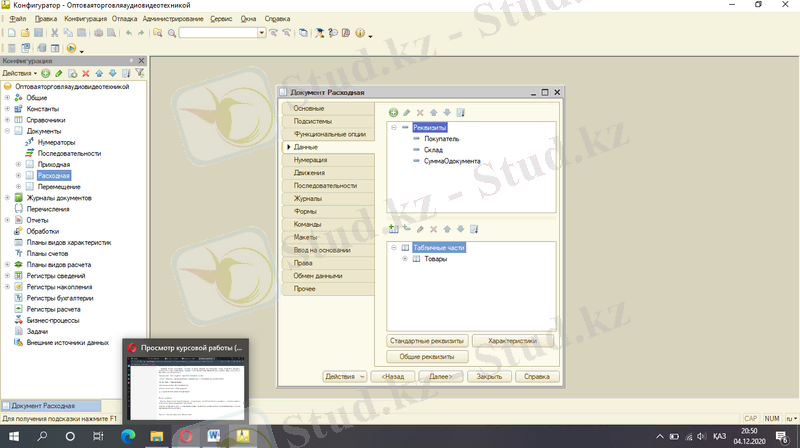Click the green Add button in Configuration panel
The image size is (800, 448).
46,73
